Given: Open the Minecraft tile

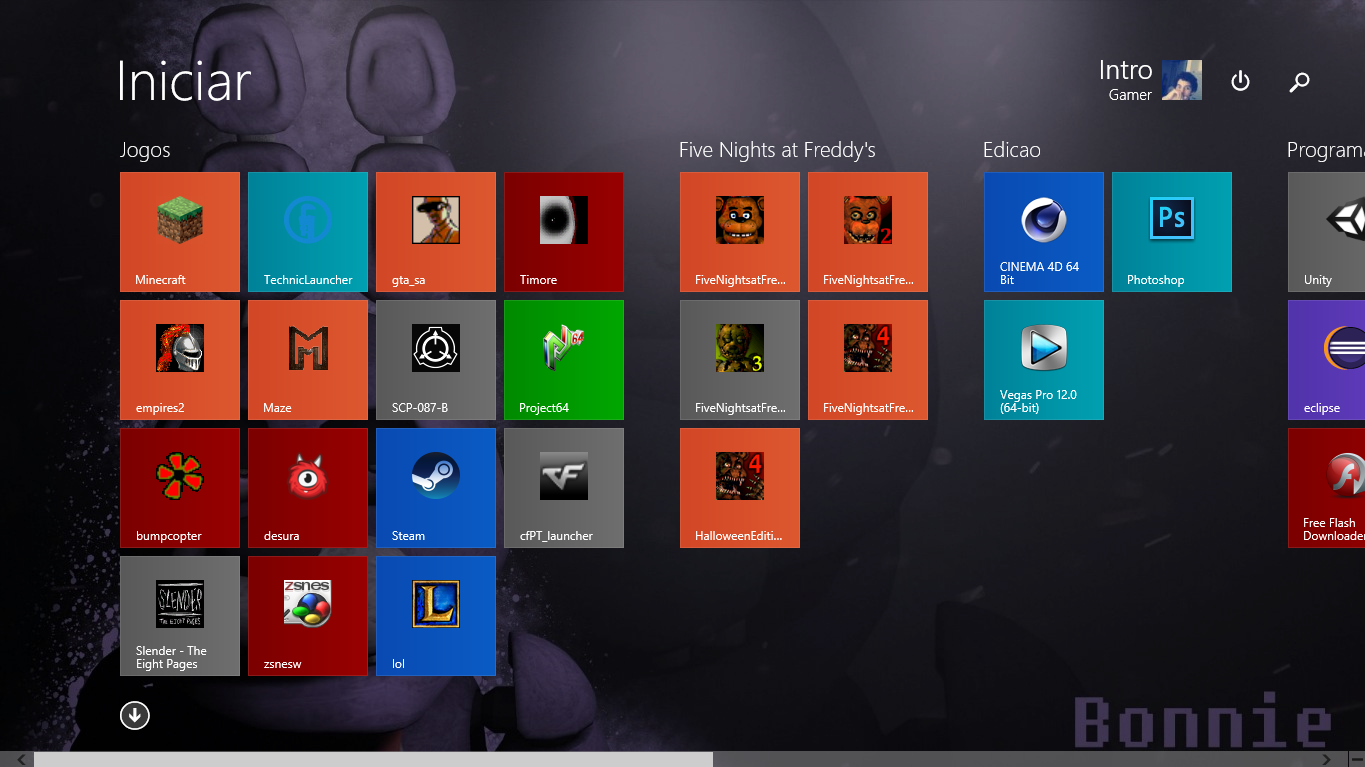Looking at the screenshot, I should [x=180, y=232].
